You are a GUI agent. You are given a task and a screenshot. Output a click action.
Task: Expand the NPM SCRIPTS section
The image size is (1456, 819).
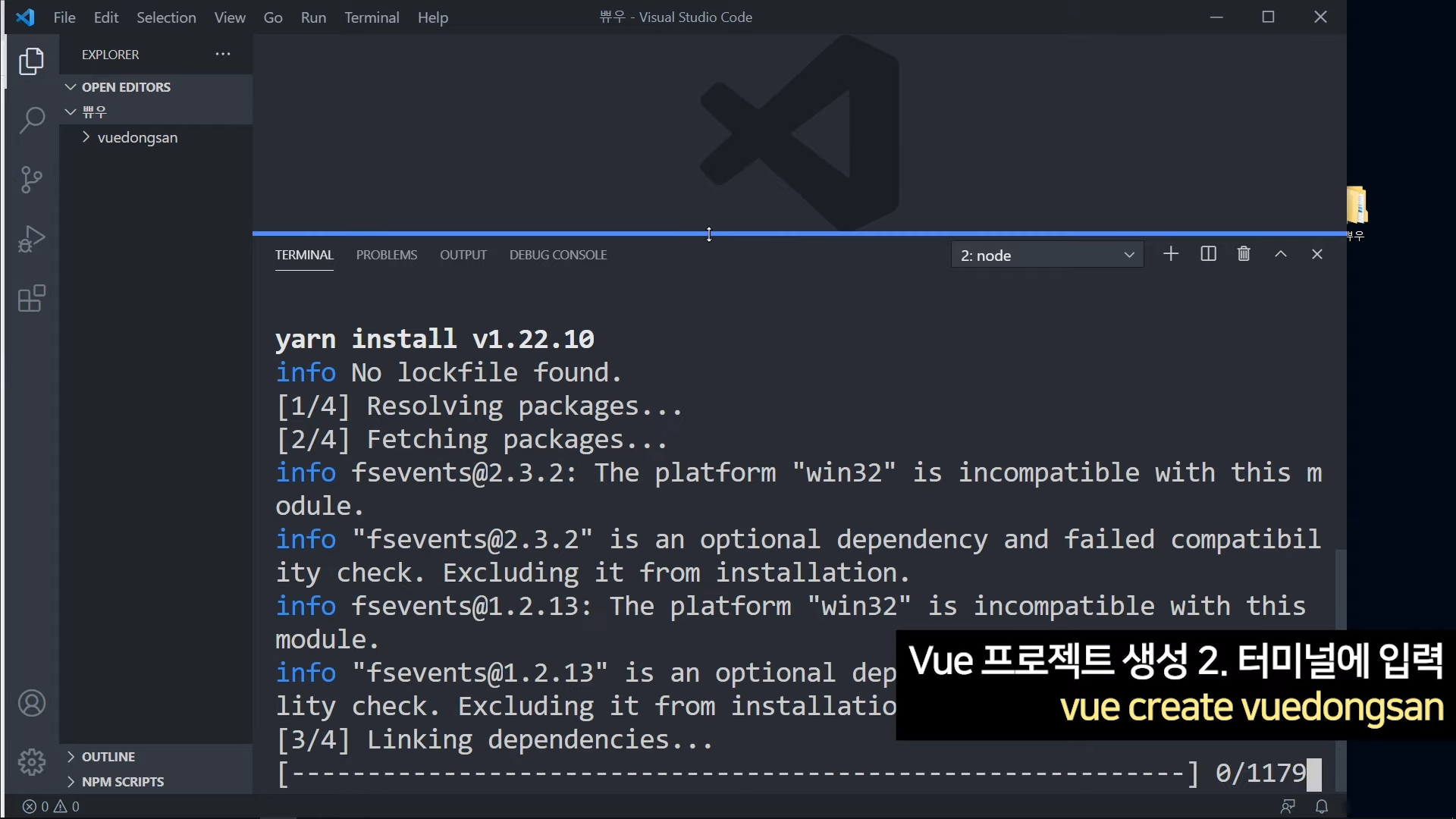[x=122, y=782]
